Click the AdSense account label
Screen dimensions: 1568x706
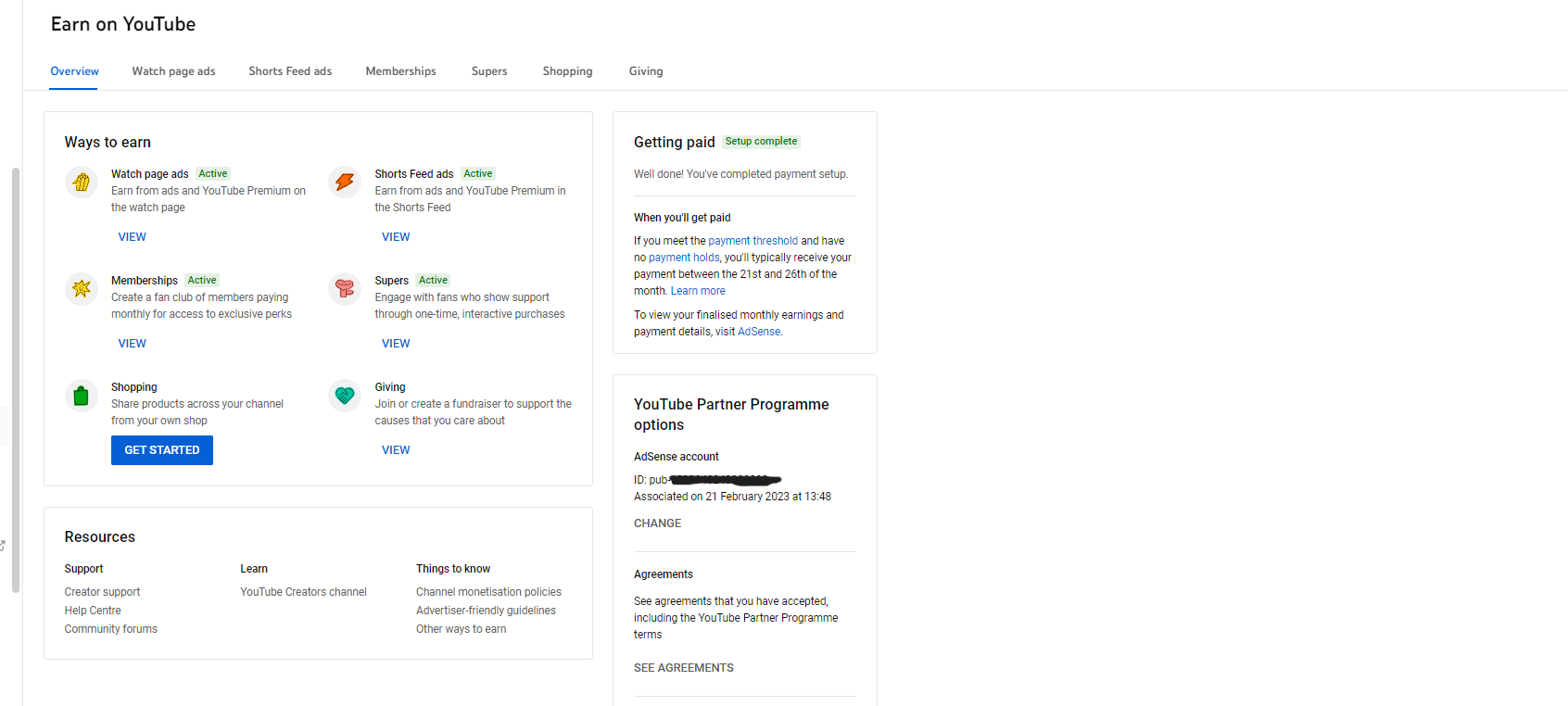[676, 457]
